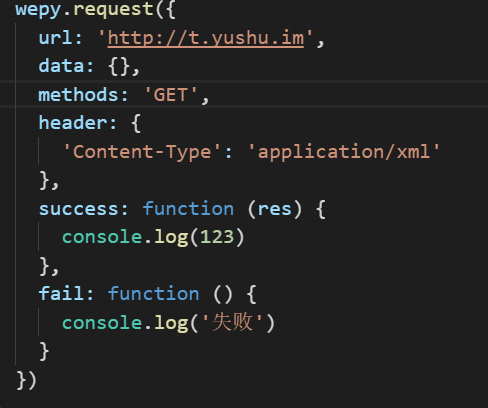Click the methods property key
The width and height of the screenshot is (488, 408).
tap(78, 94)
